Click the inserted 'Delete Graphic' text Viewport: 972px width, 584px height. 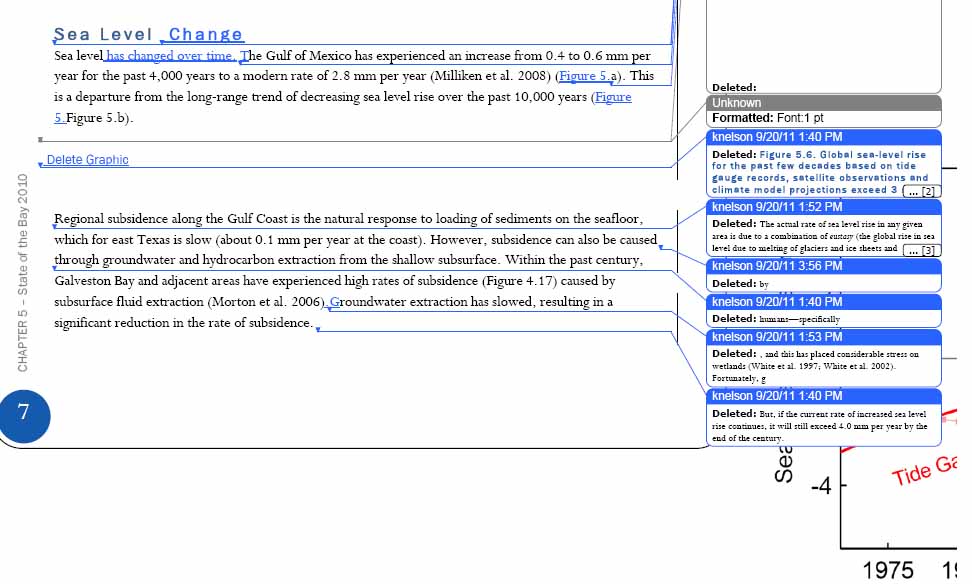[x=87, y=160]
